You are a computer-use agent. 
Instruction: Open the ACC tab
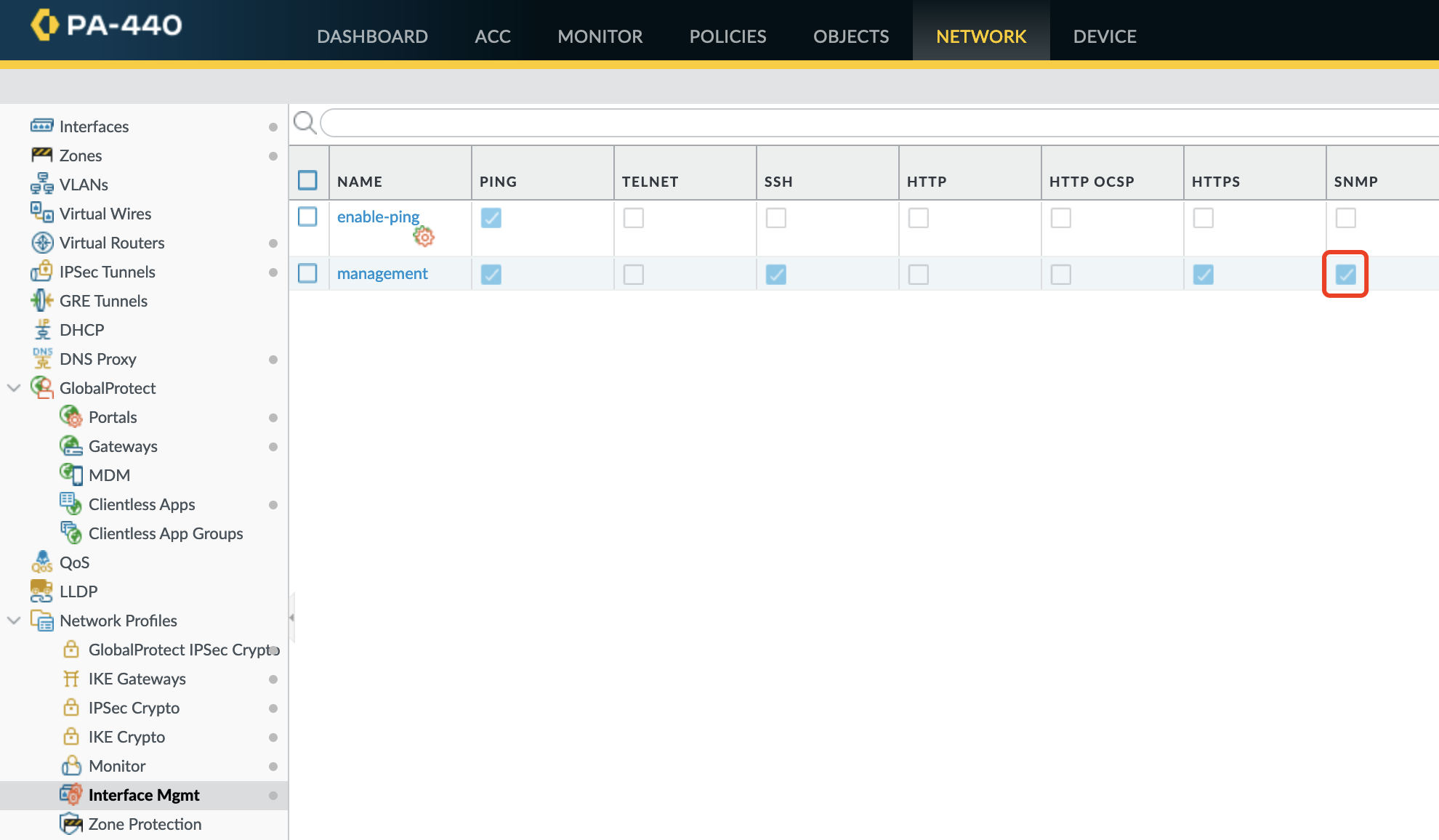[493, 36]
